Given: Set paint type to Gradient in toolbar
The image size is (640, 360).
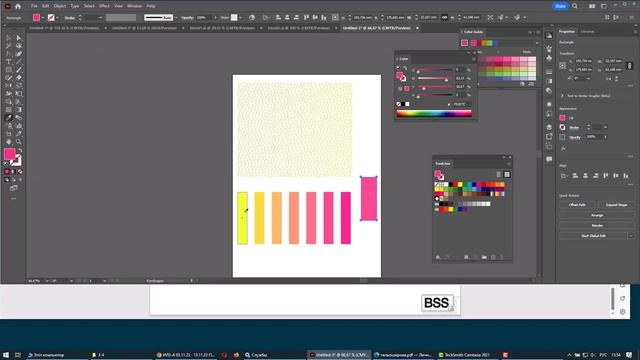Looking at the screenshot, I should click(x=13, y=172).
